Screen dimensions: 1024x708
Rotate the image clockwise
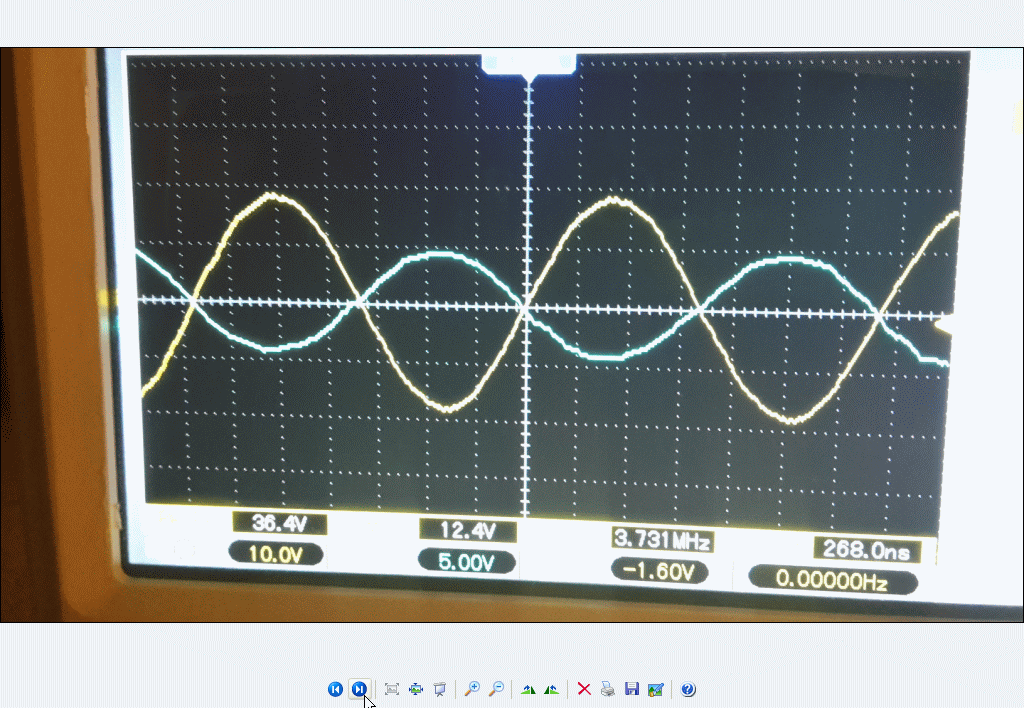[x=528, y=689]
